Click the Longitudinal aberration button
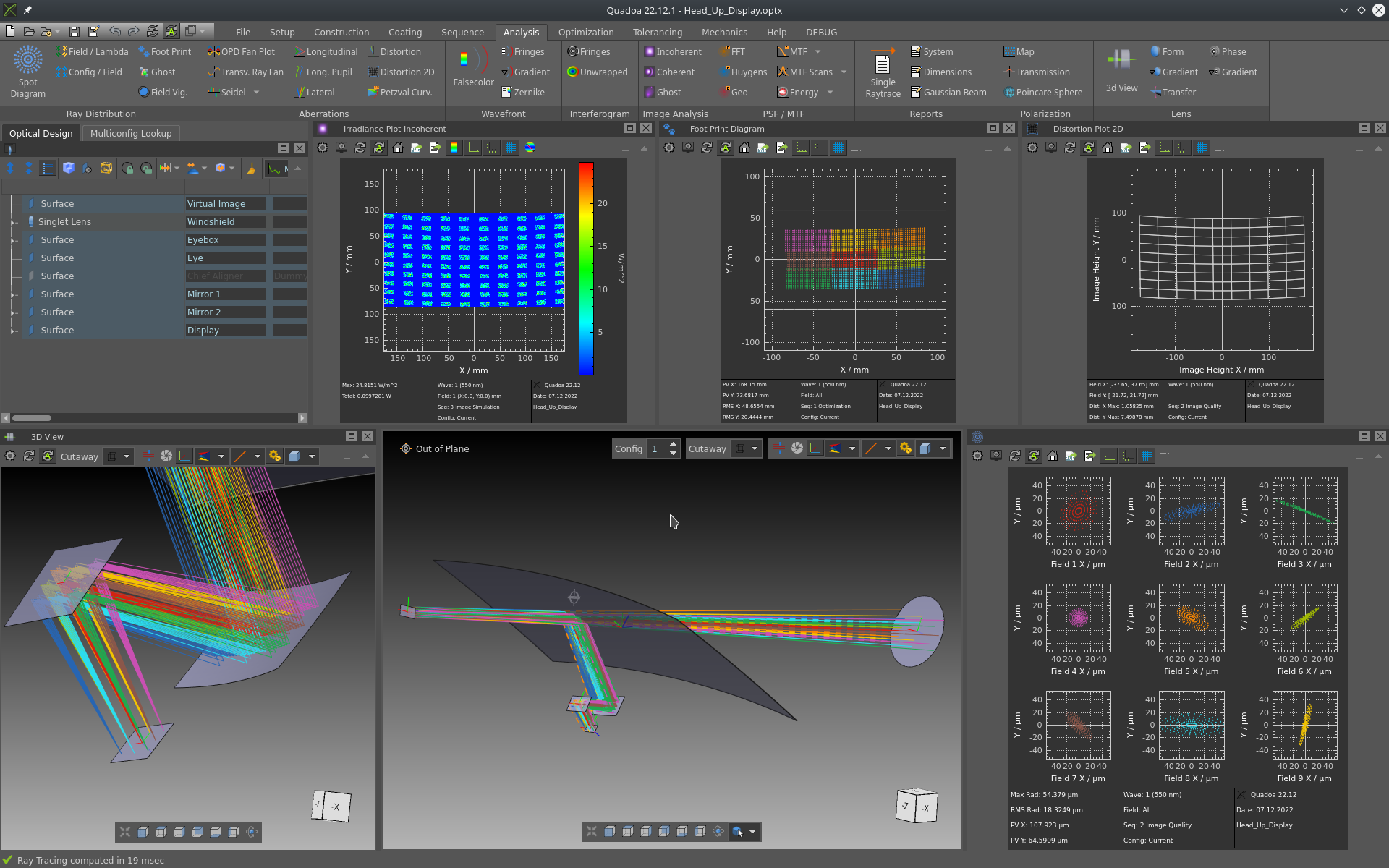 coord(326,51)
